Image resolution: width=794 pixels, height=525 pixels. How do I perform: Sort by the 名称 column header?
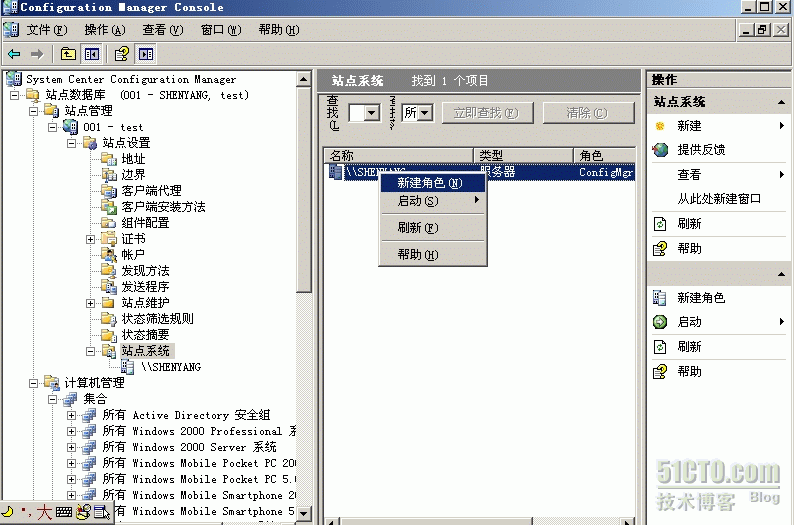click(x=399, y=155)
